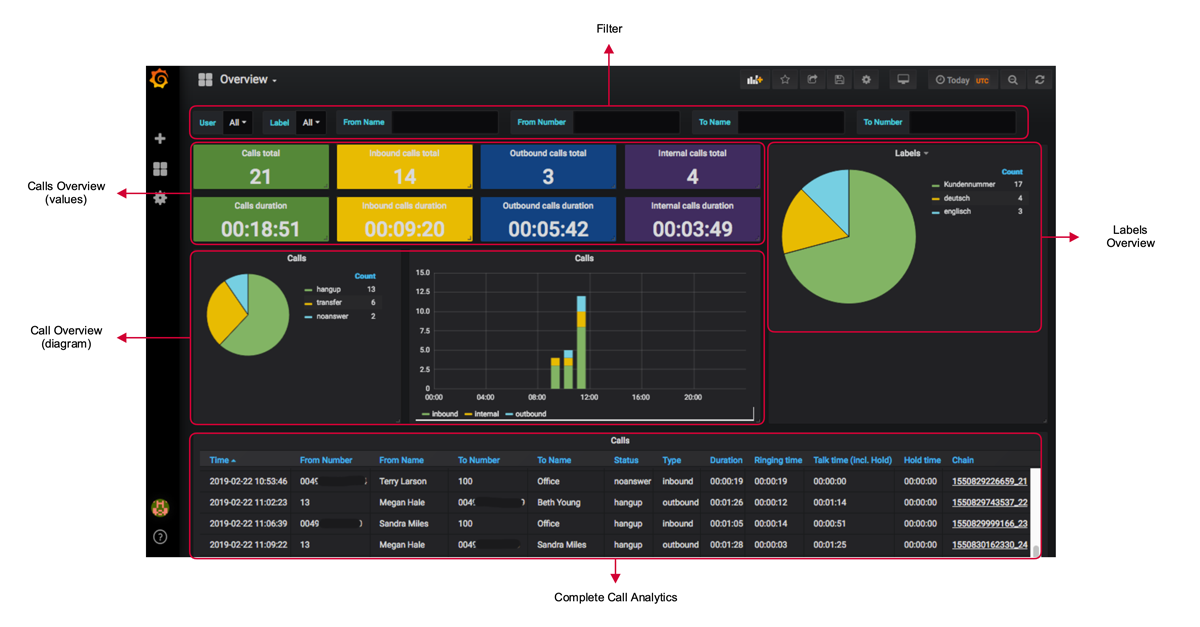Click the To Number filter input
The image size is (1200, 627).
(962, 123)
